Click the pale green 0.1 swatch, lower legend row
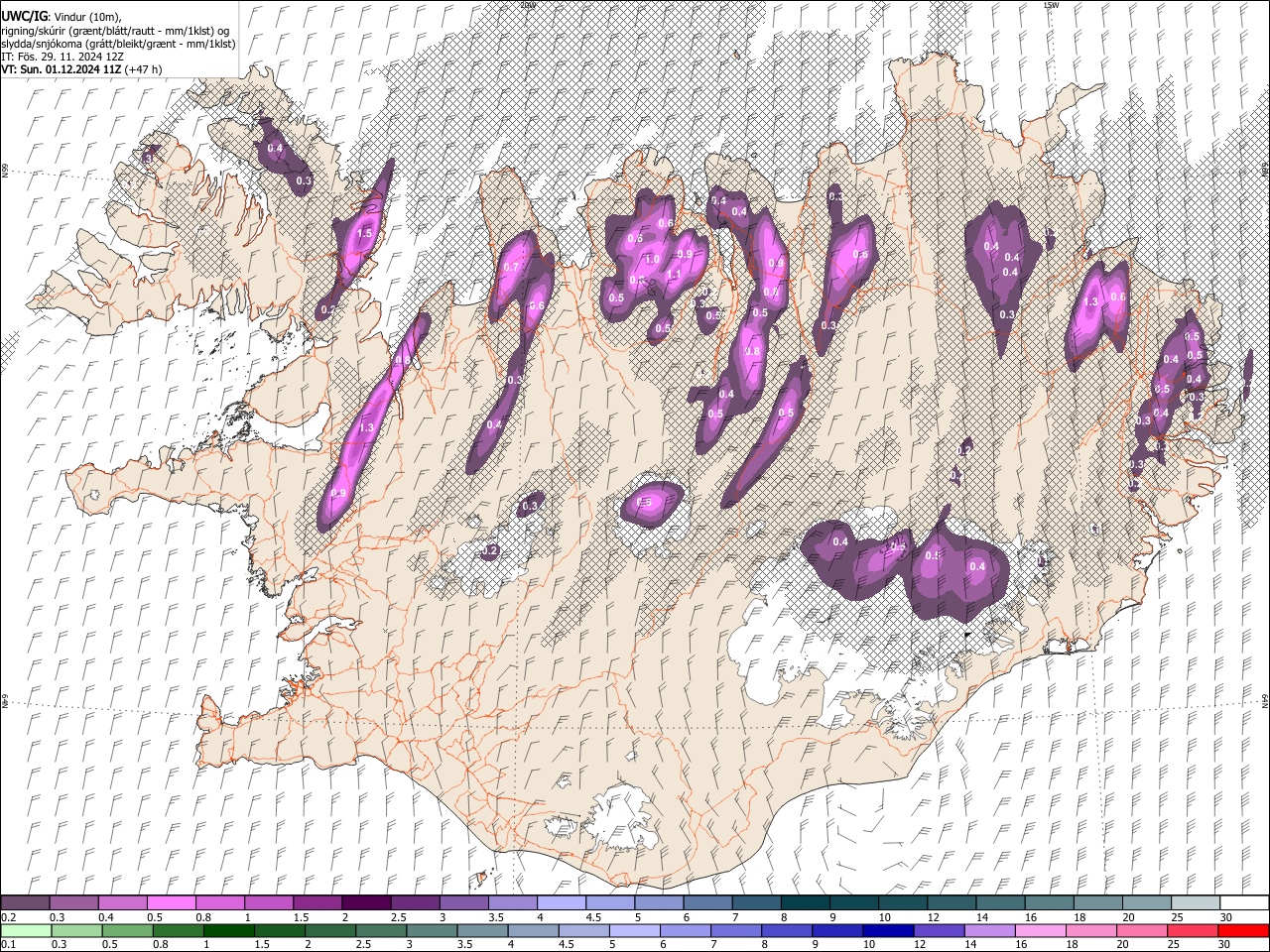This screenshot has height=952, width=1270. coord(26,931)
